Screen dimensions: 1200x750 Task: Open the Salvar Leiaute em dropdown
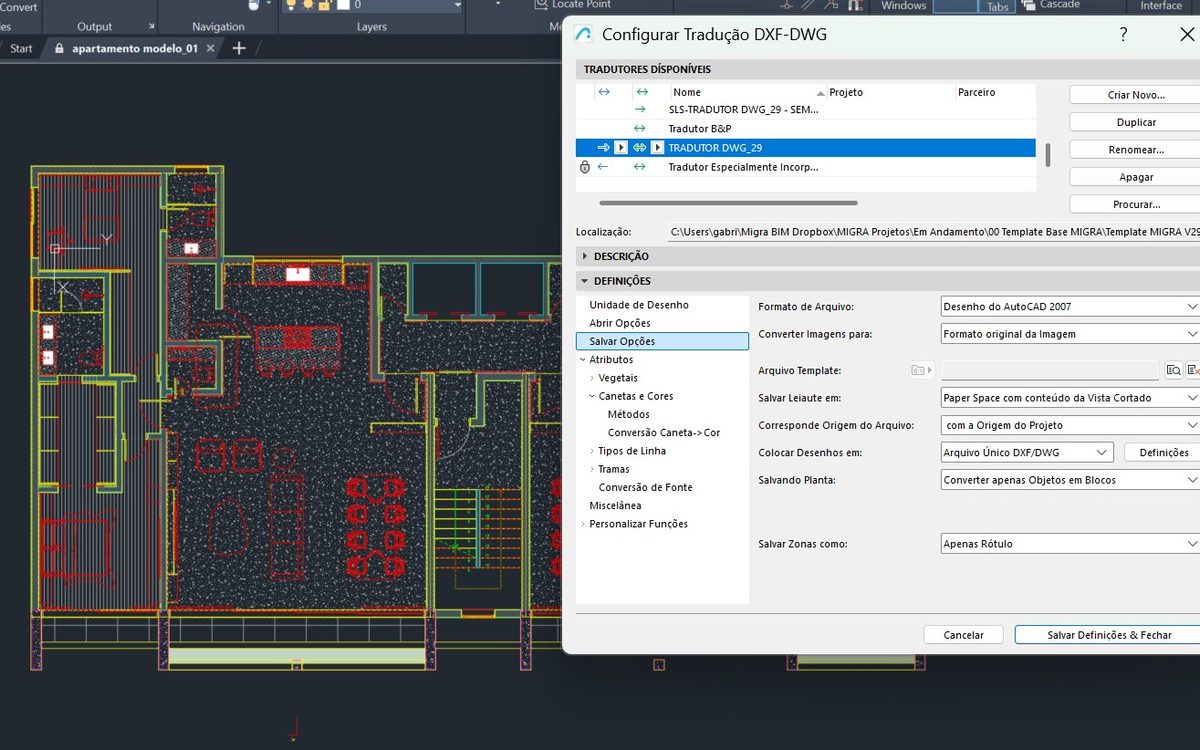(1070, 398)
